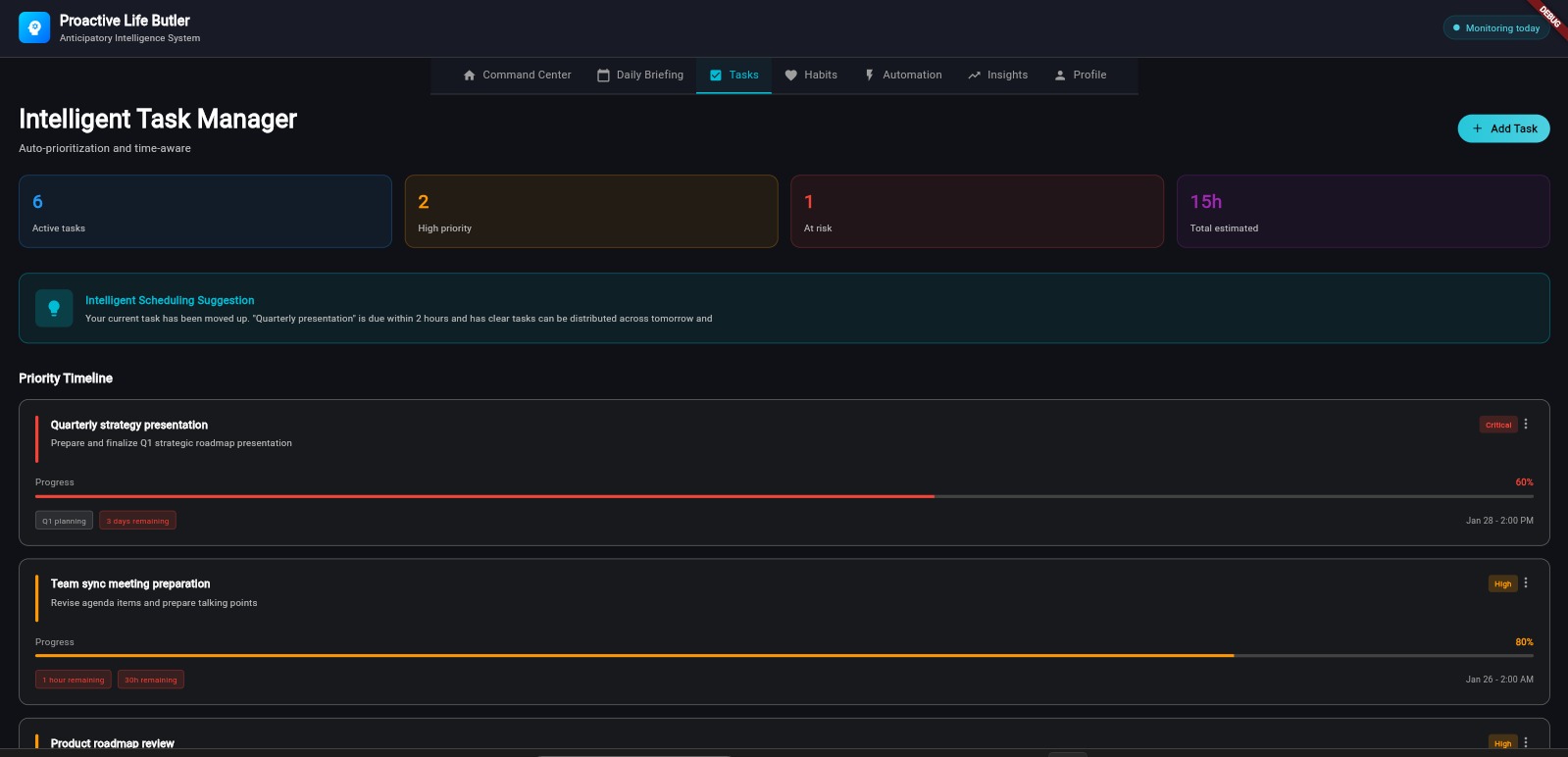Click the lightbulb suggestion icon
The height and width of the screenshot is (757, 1568).
click(x=54, y=308)
